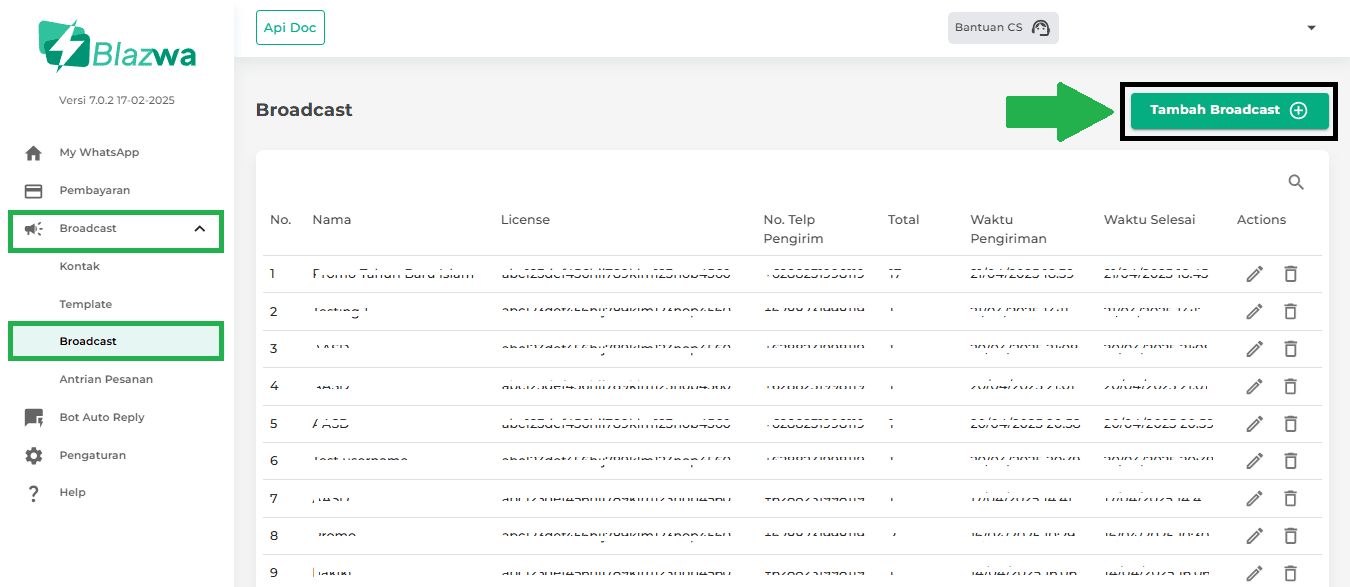Click the card icon beside Pembayaran

[x=34, y=191]
